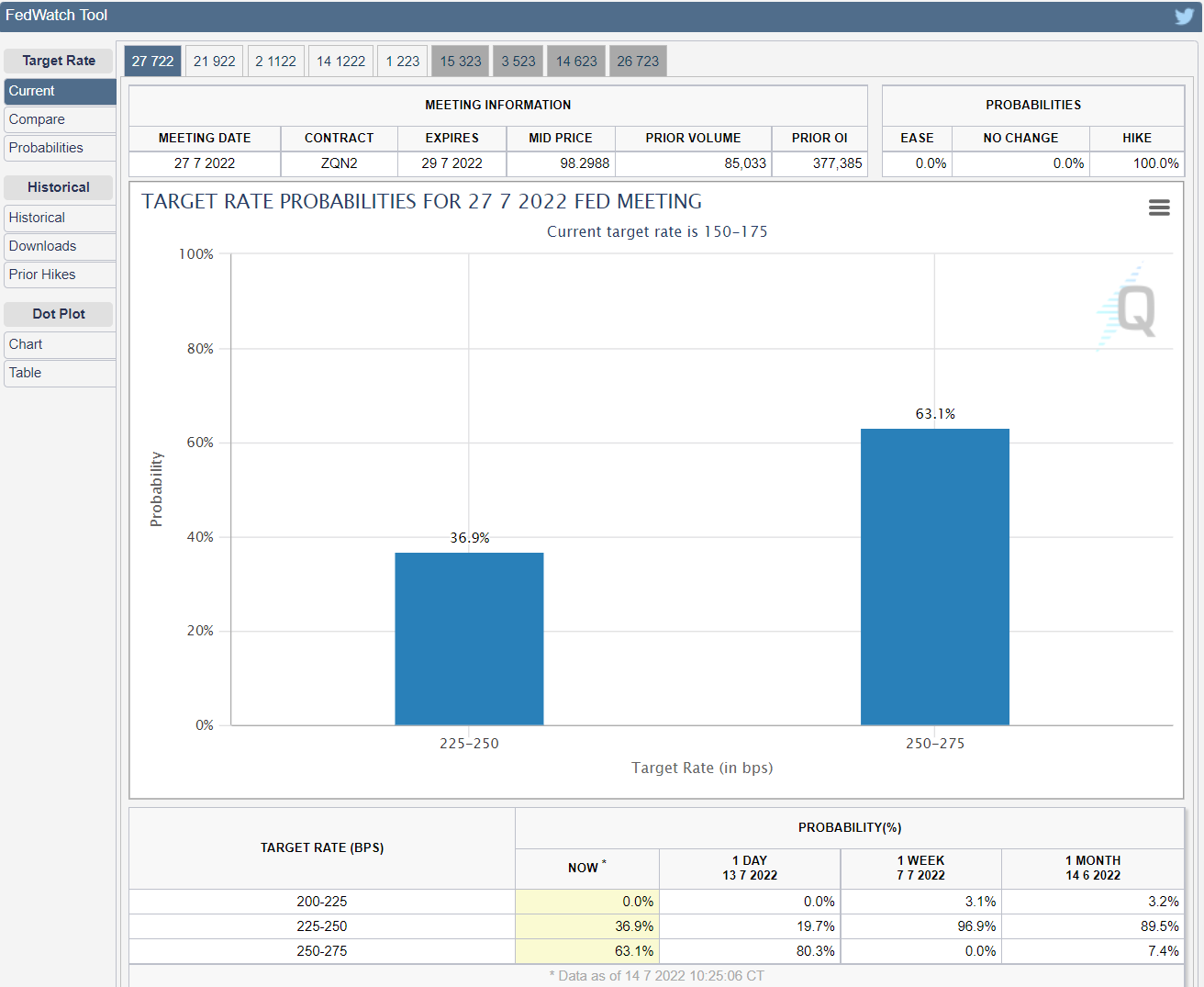
Task: Click the 85,033 prior volume value
Action: (745, 163)
